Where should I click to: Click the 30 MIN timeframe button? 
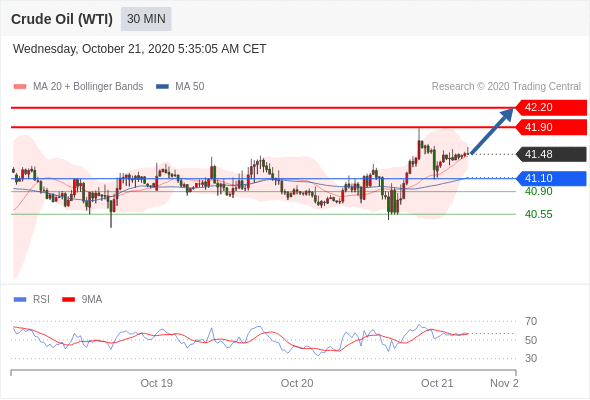[x=146, y=19]
